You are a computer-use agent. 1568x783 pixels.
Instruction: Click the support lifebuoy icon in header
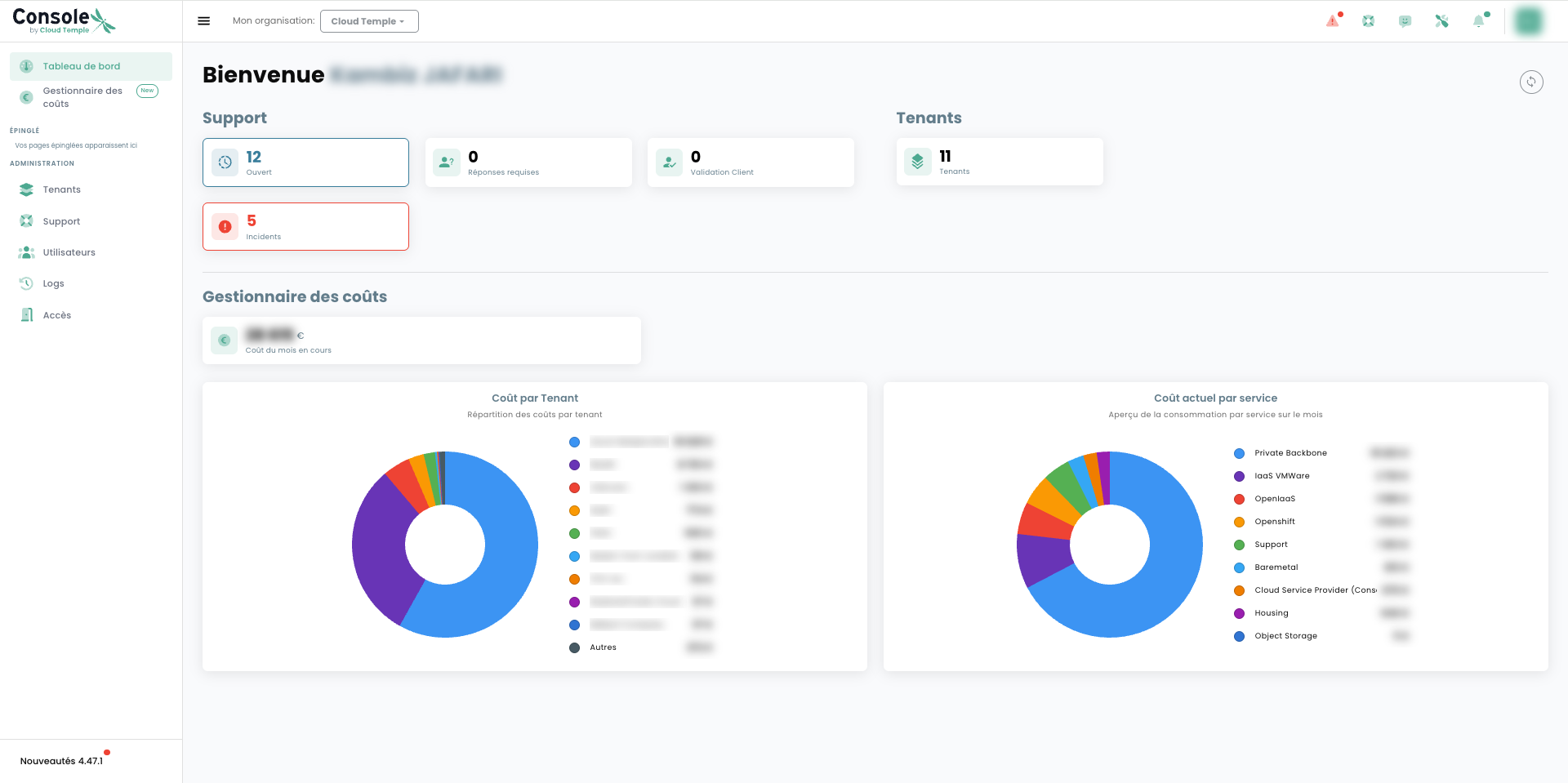[1369, 21]
